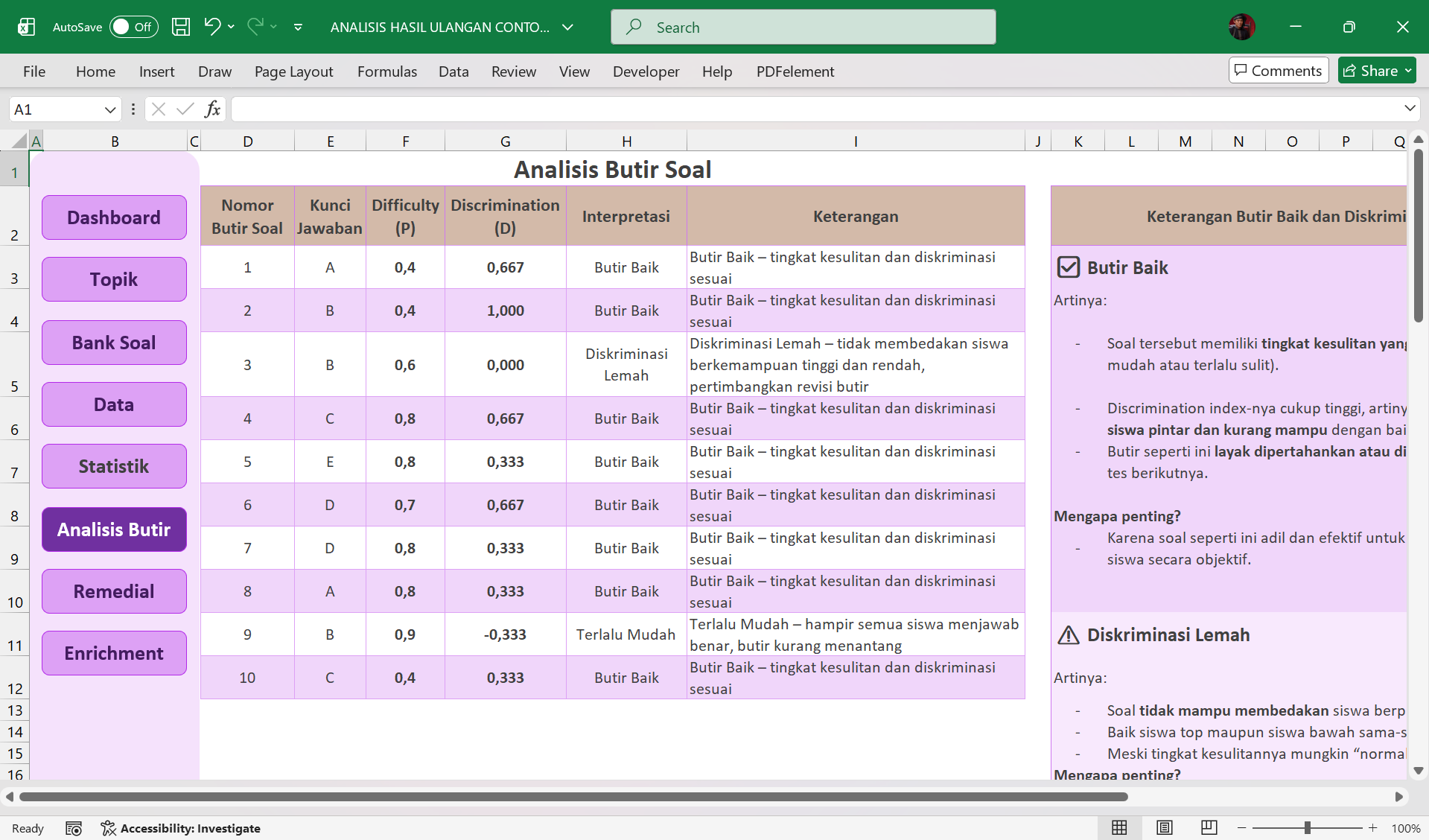Open the Review tab
1429x840 pixels.
(x=514, y=71)
